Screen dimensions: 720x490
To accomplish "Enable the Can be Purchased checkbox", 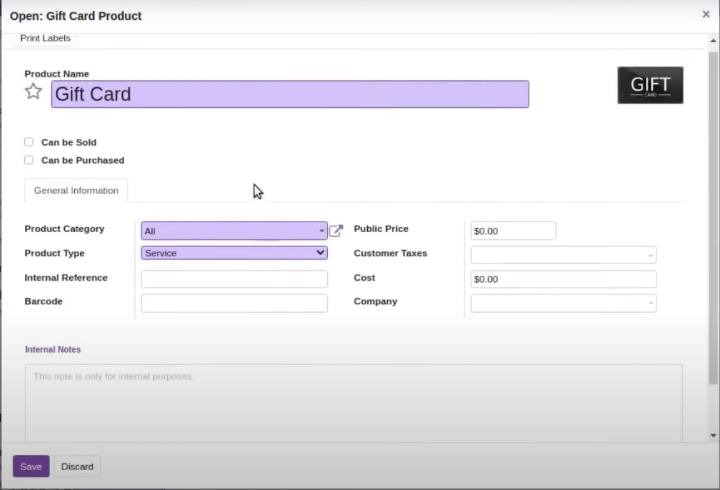I will pos(29,160).
